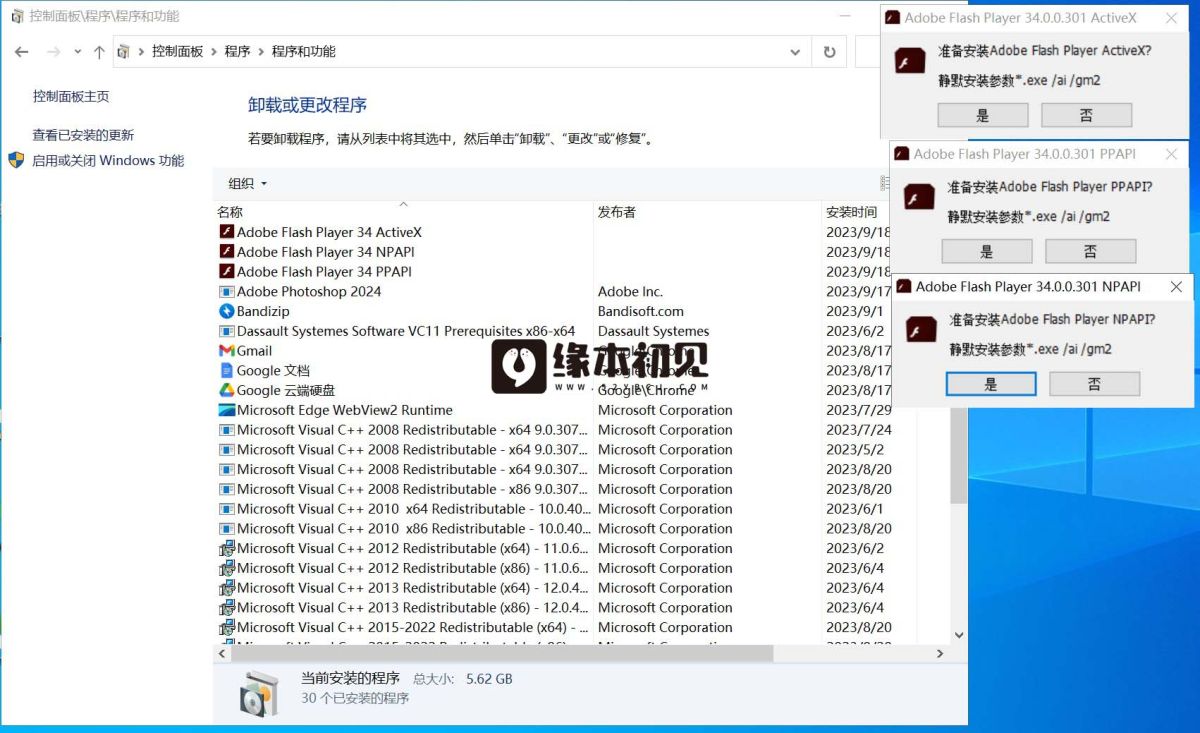
Task: Sort the list by the 安装时间 column header
Action: click(x=852, y=212)
